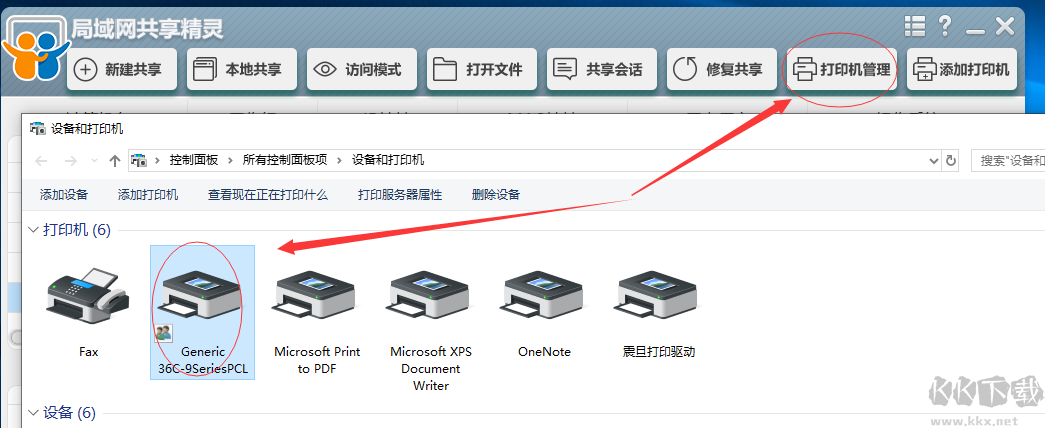Click the 新建共享 button
The image size is (1045, 428).
coord(122,69)
